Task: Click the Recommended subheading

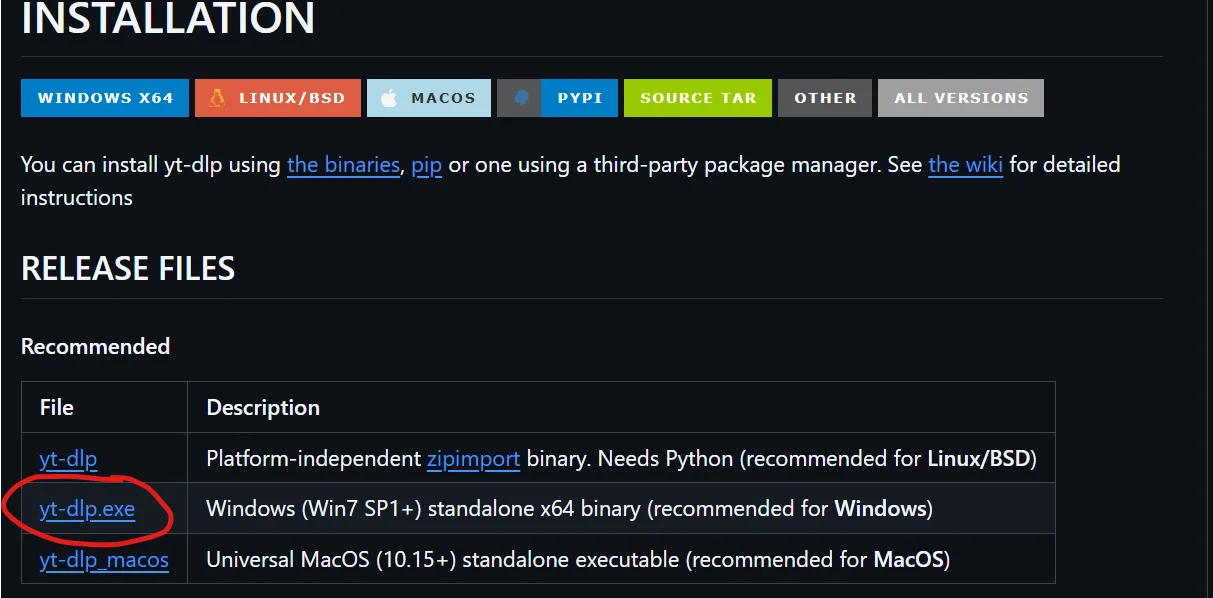Action: pos(95,346)
